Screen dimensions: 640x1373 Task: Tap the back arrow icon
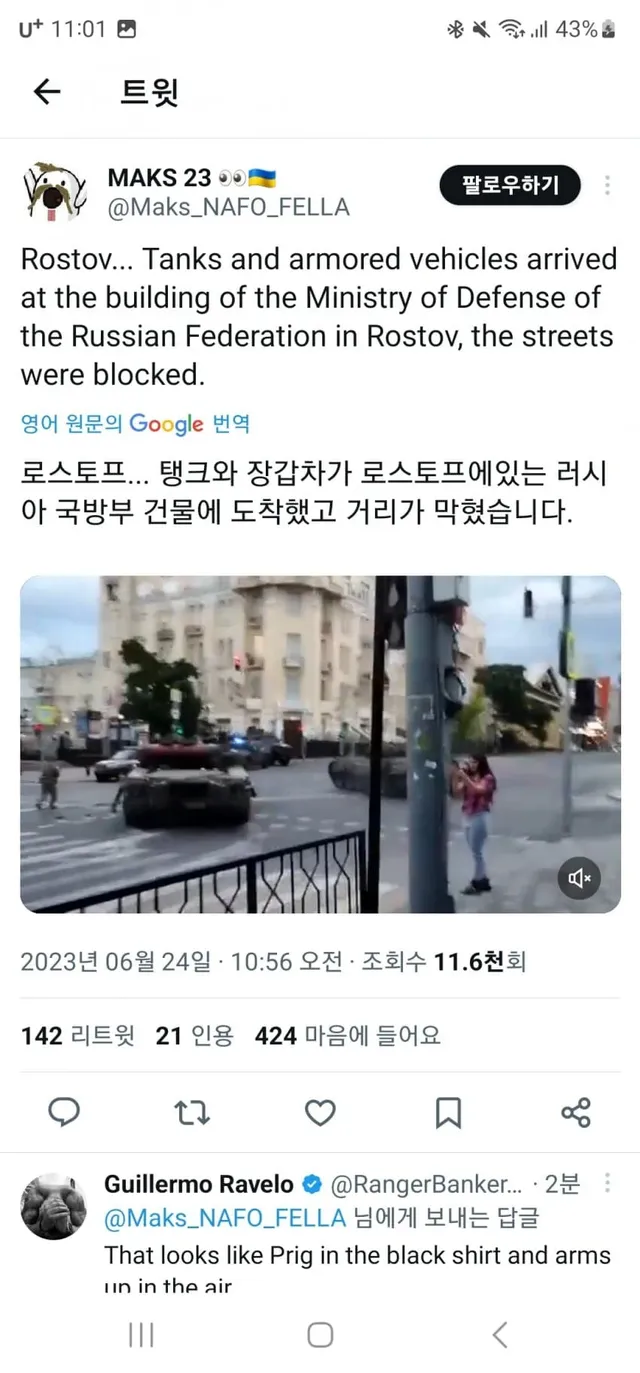tap(47, 92)
